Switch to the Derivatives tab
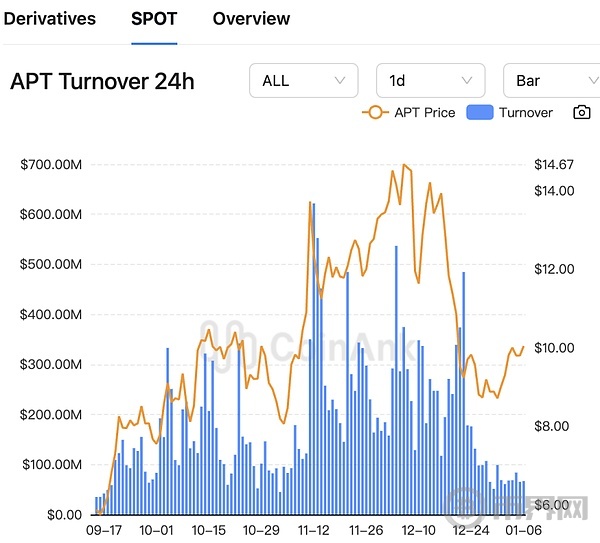Screen dimensions: 600x543 (50, 19)
